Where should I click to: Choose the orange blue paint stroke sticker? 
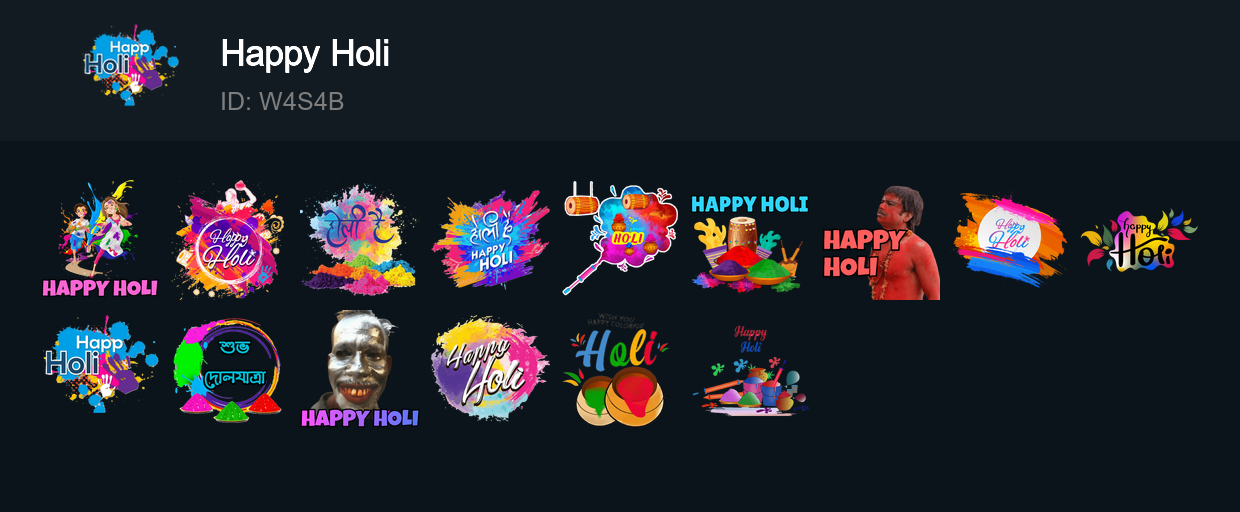click(1010, 240)
